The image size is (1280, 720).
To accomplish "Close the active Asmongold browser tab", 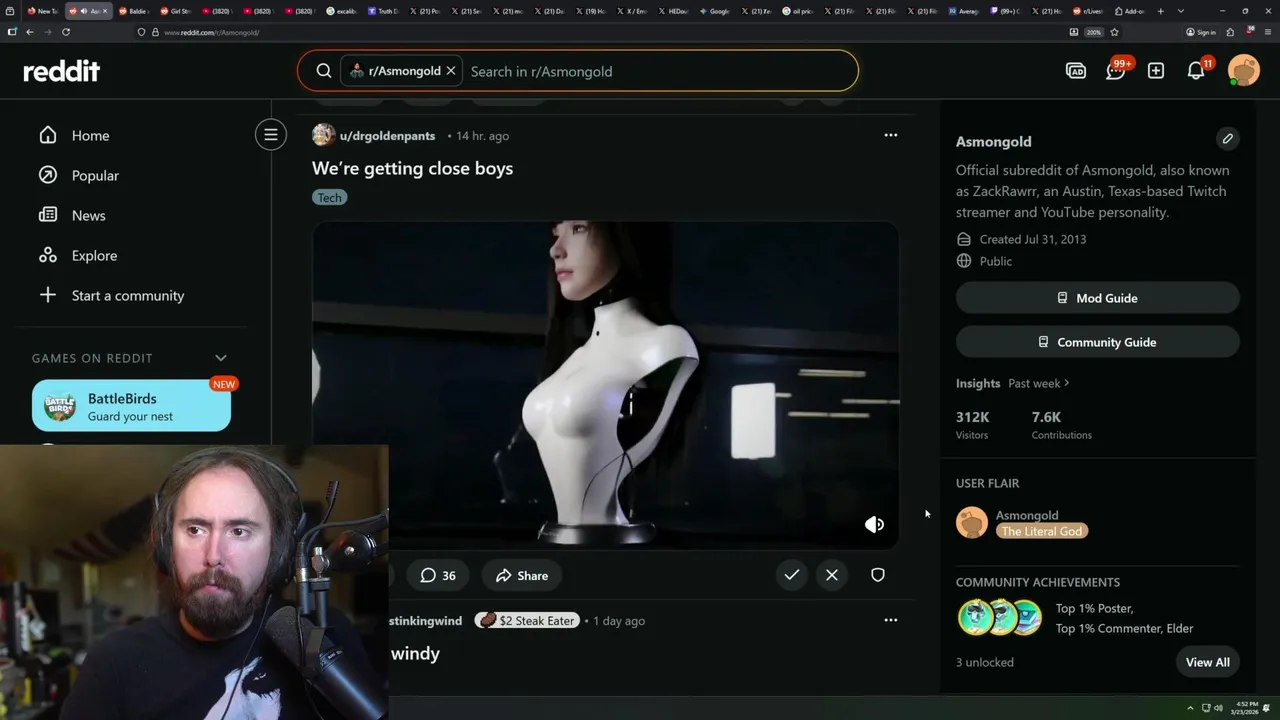I will coord(104,11).
